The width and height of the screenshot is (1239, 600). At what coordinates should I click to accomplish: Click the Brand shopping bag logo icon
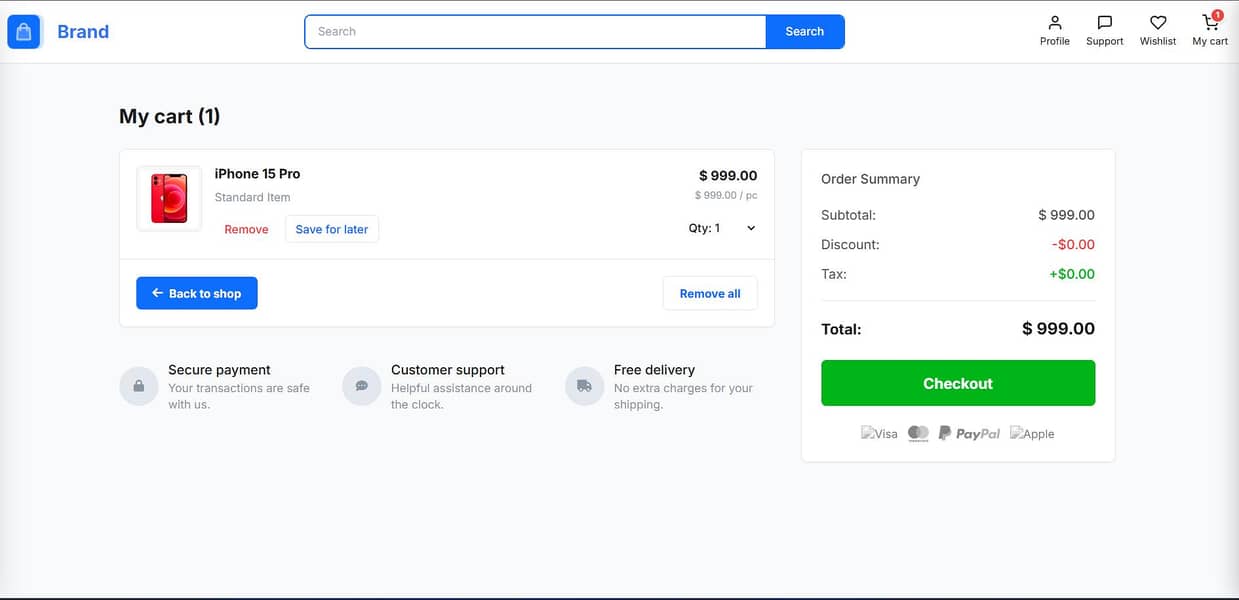coord(24,32)
